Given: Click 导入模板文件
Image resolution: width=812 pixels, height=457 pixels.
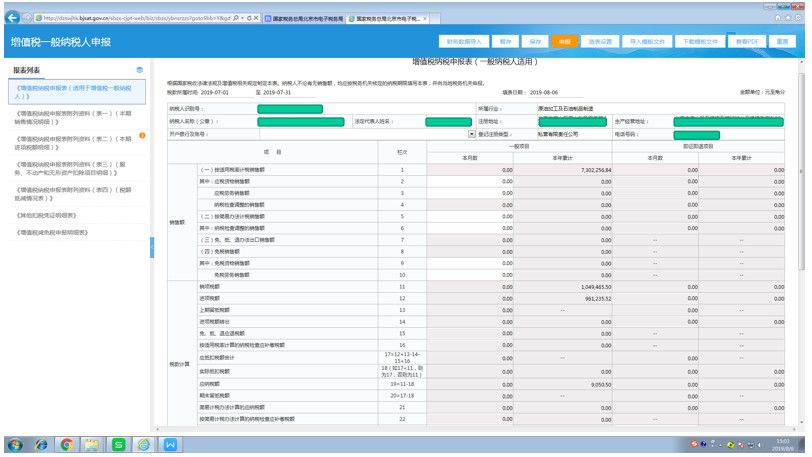Looking at the screenshot, I should tap(647, 41).
